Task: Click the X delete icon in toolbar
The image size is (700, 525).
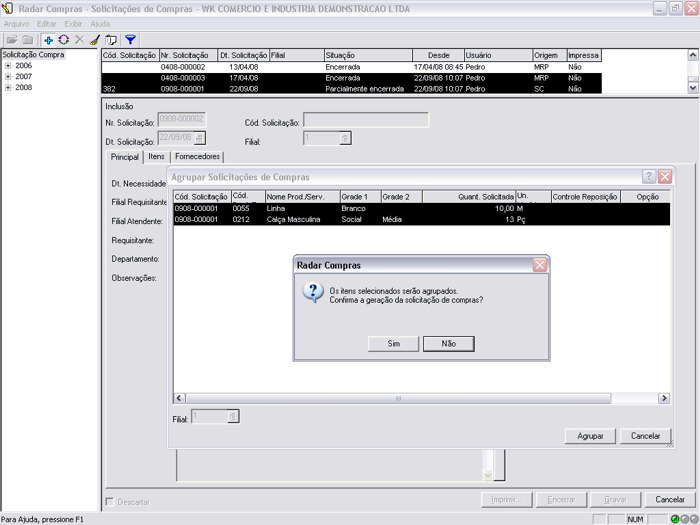Action: tap(79, 39)
